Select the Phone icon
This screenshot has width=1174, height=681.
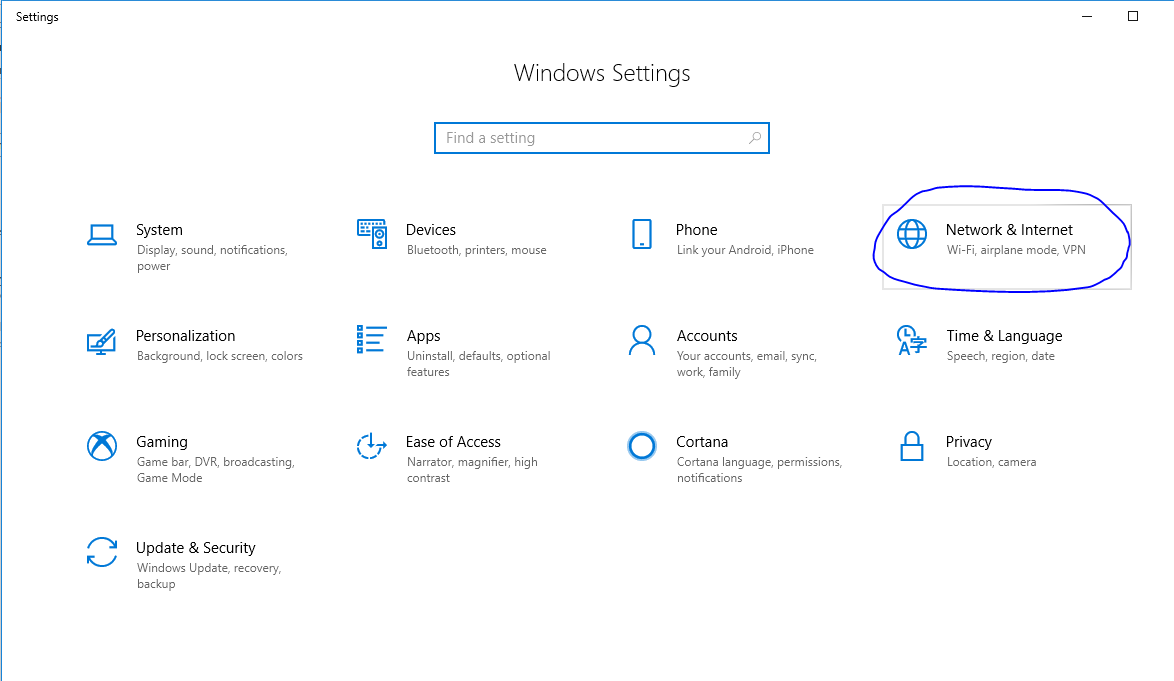pyautogui.click(x=642, y=234)
